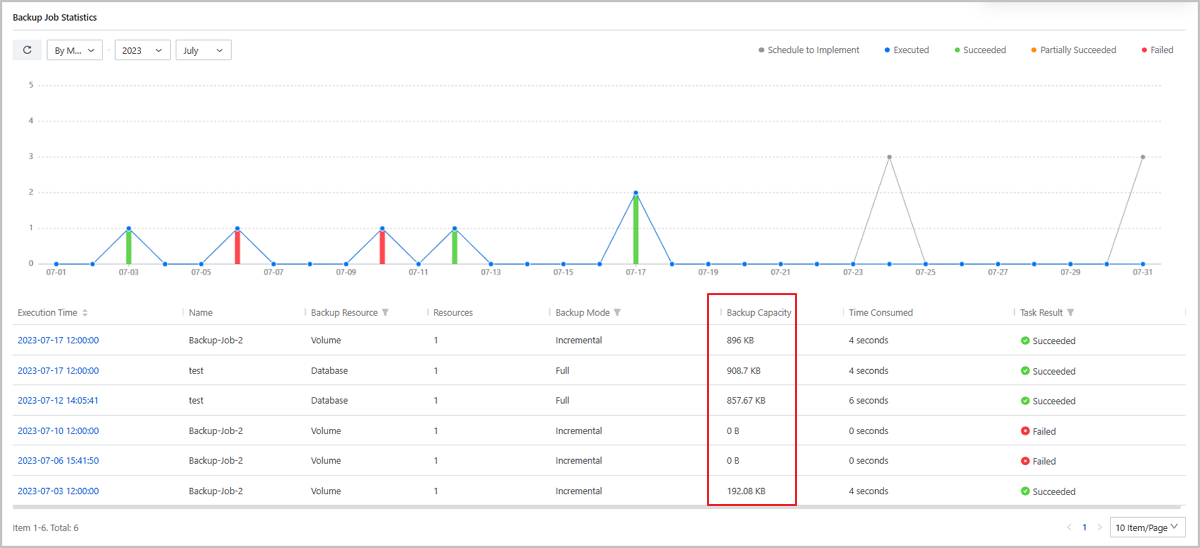Image resolution: width=1200 pixels, height=548 pixels.
Task: Toggle the Executed legend series
Action: [906, 50]
